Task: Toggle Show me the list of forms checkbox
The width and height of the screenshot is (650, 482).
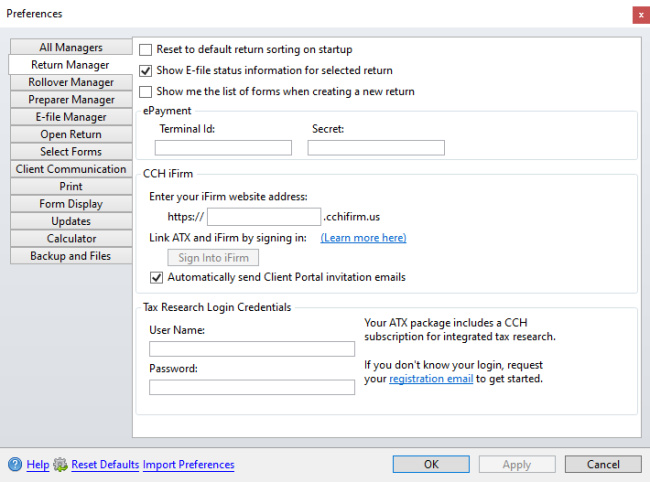Action: 146,92
